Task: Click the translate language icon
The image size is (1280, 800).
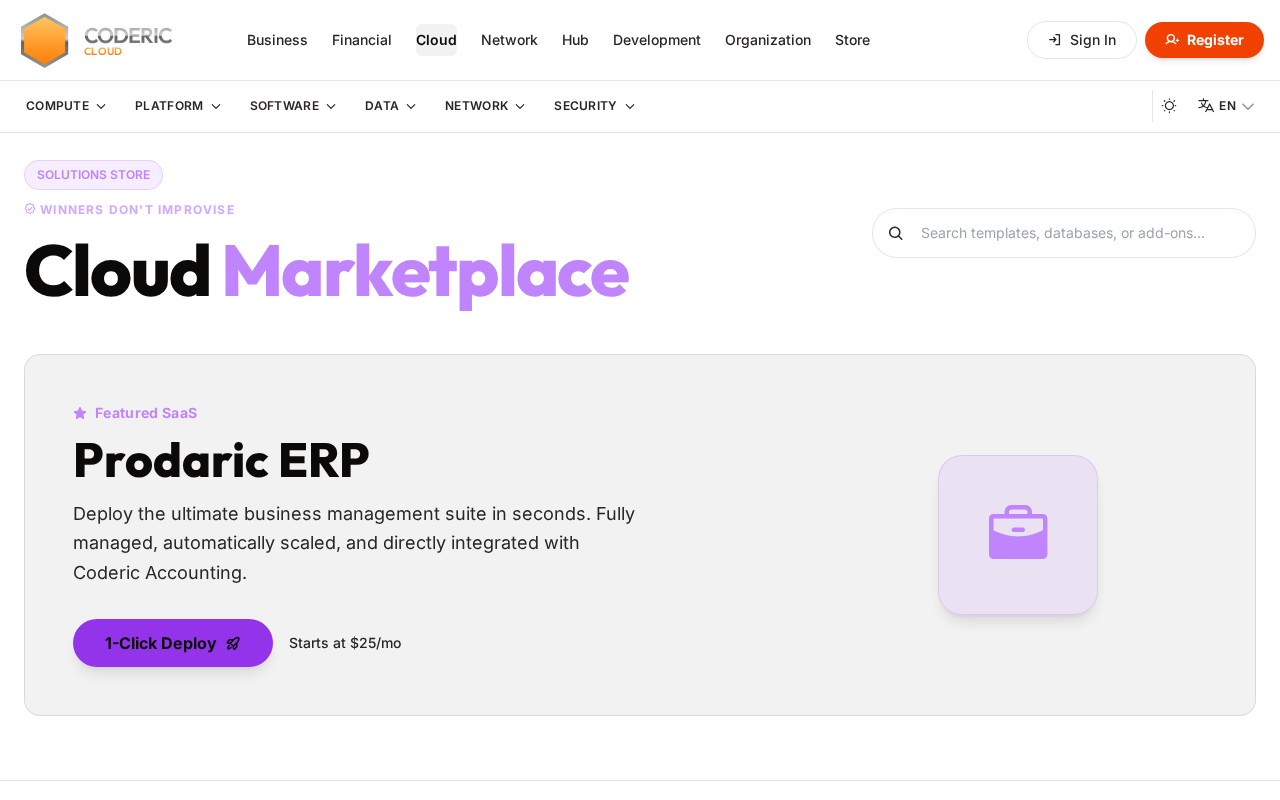Action: coord(1206,106)
